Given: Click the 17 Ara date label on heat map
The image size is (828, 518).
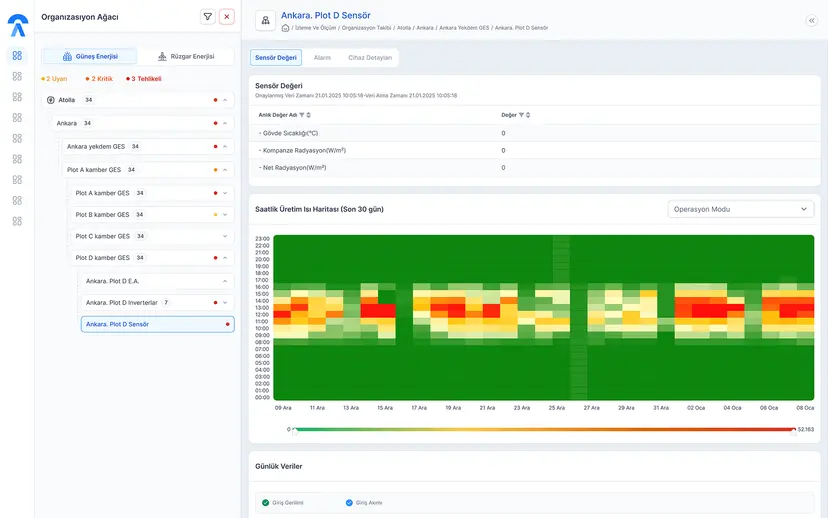Looking at the screenshot, I should [x=419, y=408].
